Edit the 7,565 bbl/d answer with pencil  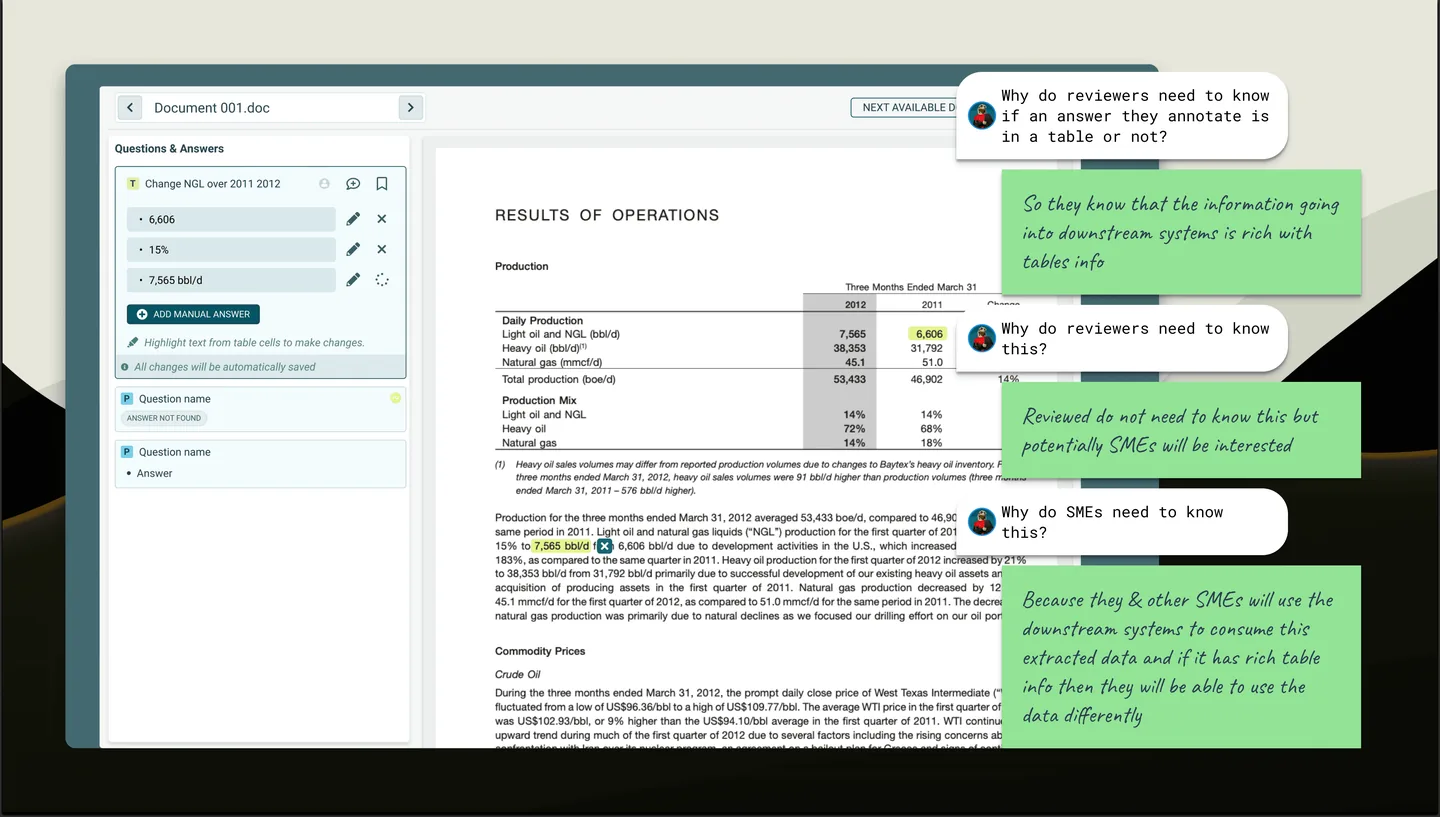point(353,280)
